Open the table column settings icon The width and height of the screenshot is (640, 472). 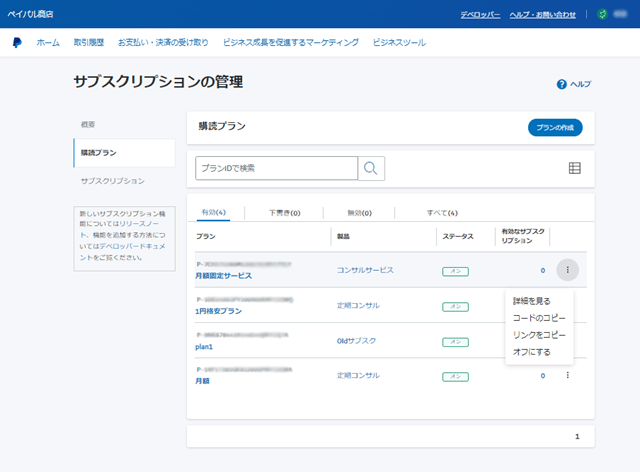[574, 168]
